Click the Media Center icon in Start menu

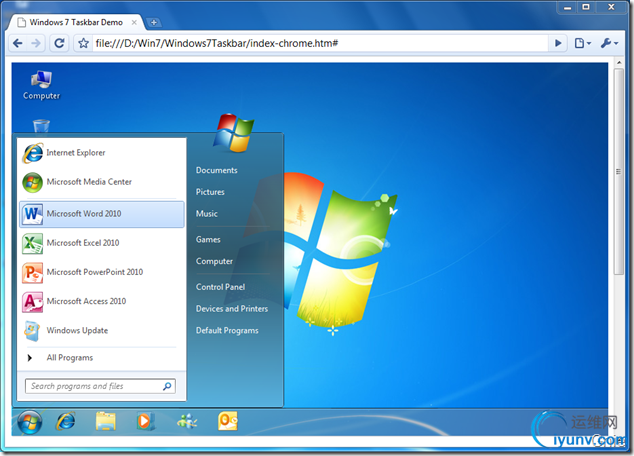[x=33, y=182]
